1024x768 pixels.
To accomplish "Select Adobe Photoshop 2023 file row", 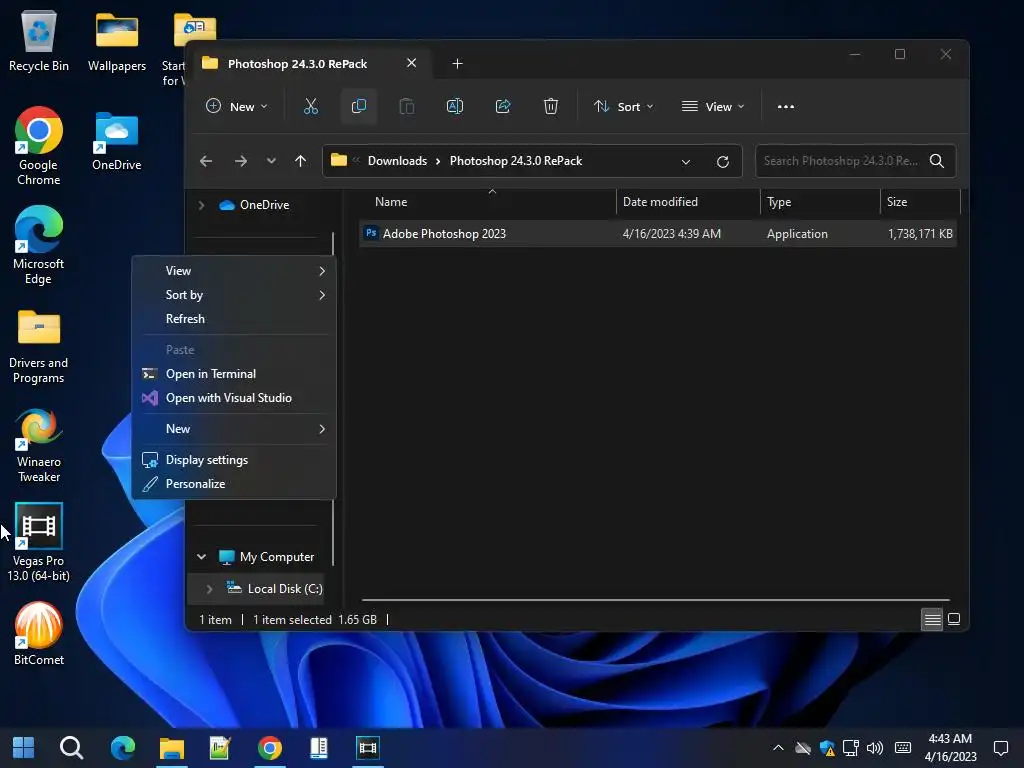I will point(658,234).
